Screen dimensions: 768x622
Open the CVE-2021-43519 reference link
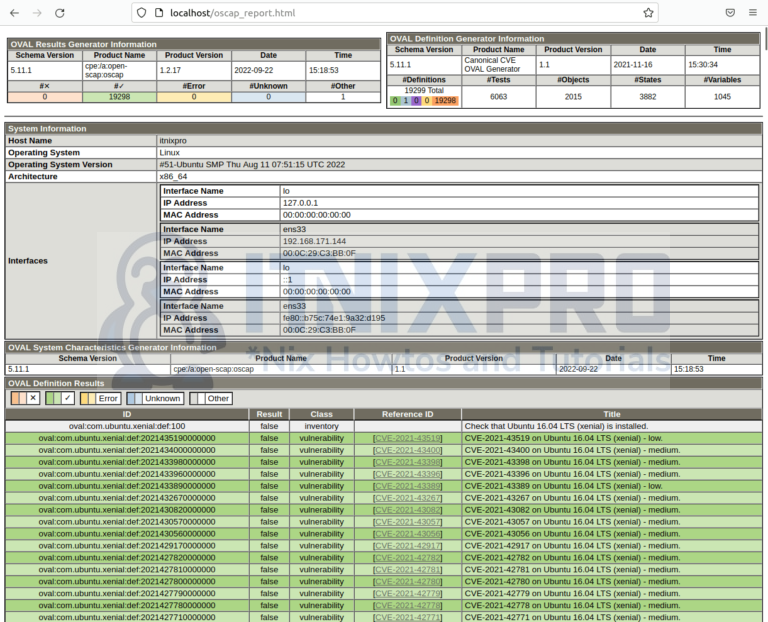[407, 438]
